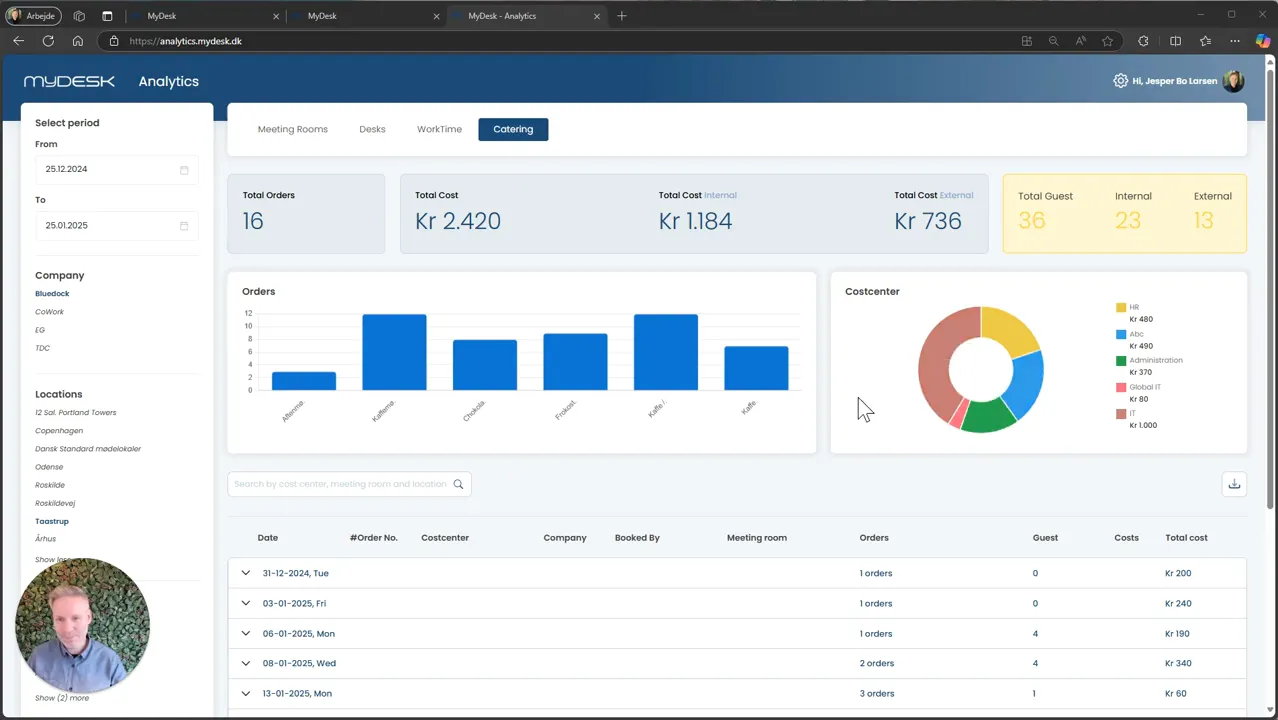
Task: Click the Taastrup location filter
Action: click(x=52, y=521)
